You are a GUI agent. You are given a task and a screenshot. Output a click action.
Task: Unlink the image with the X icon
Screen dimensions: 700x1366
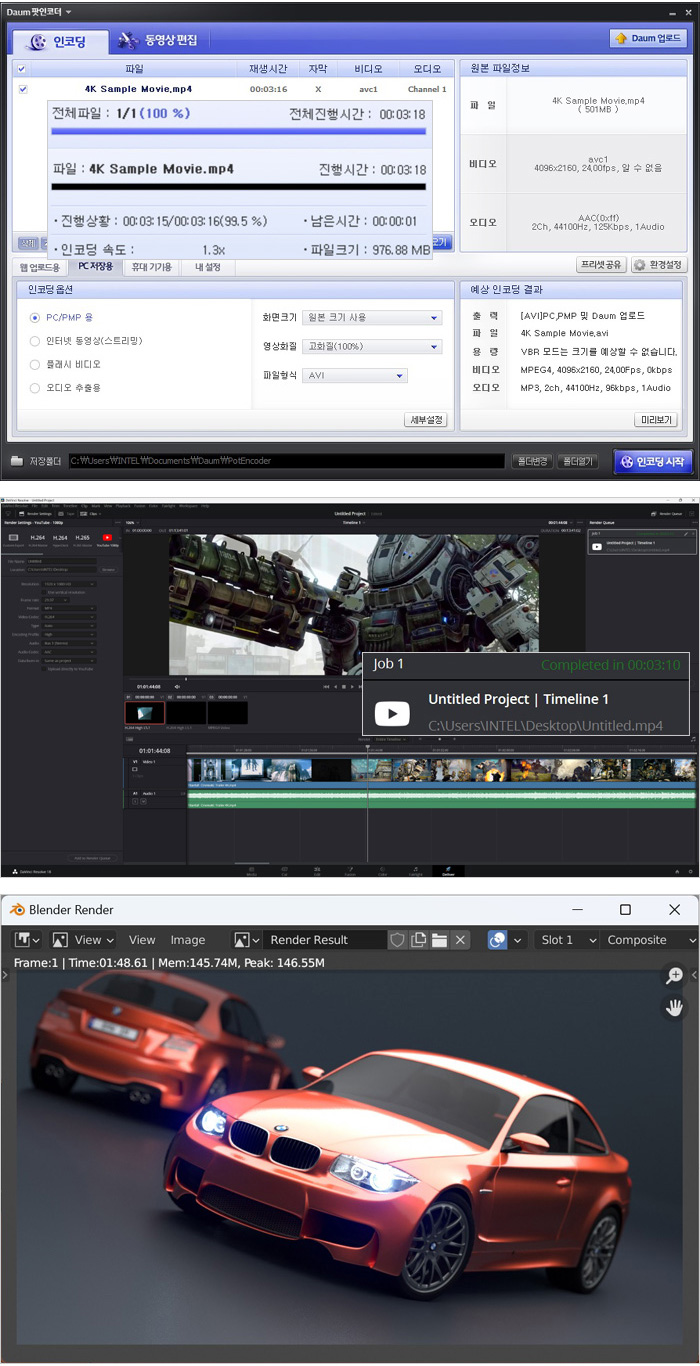click(x=460, y=940)
